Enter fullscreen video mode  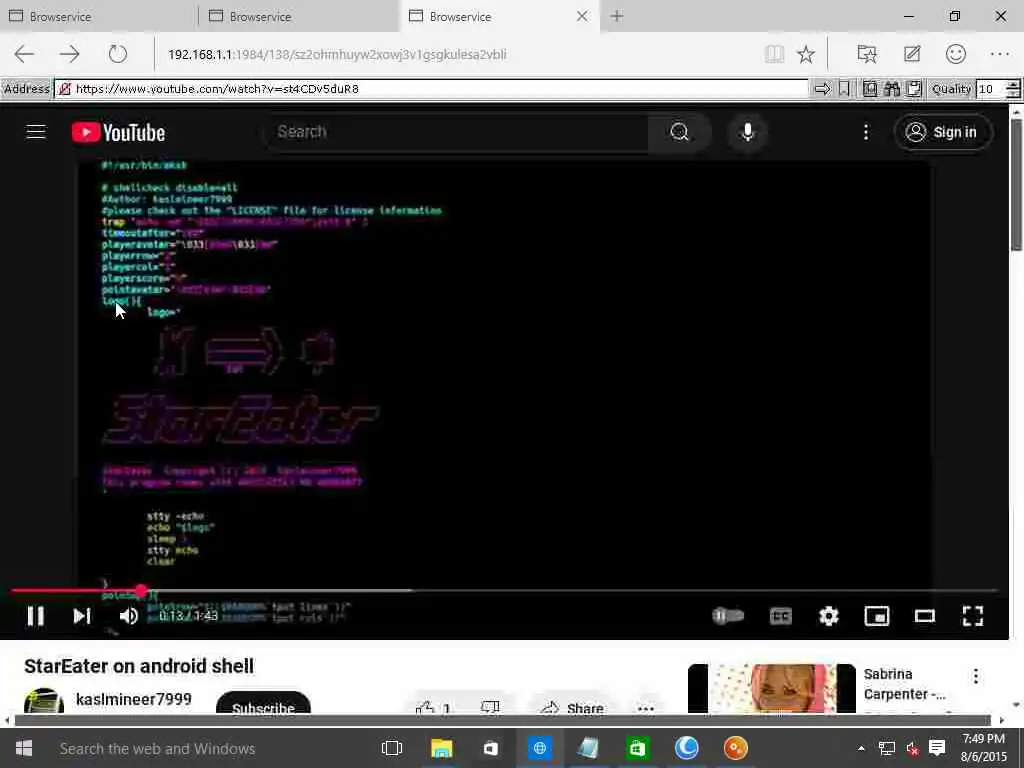pyautogui.click(x=973, y=616)
